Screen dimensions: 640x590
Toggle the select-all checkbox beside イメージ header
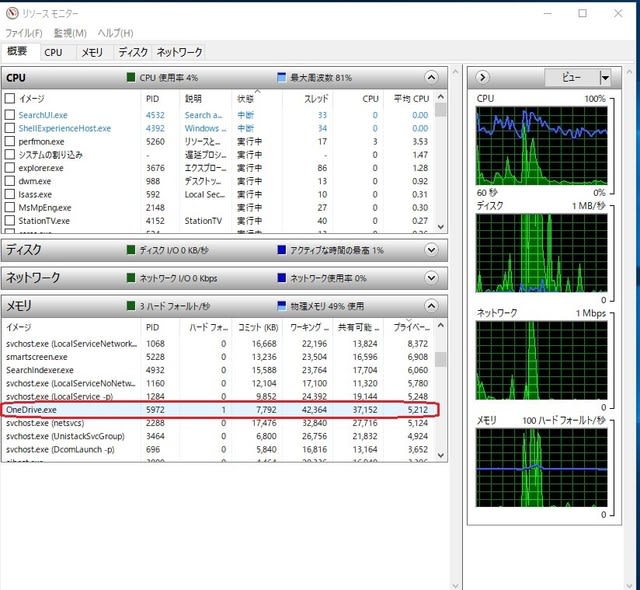pyautogui.click(x=10, y=98)
